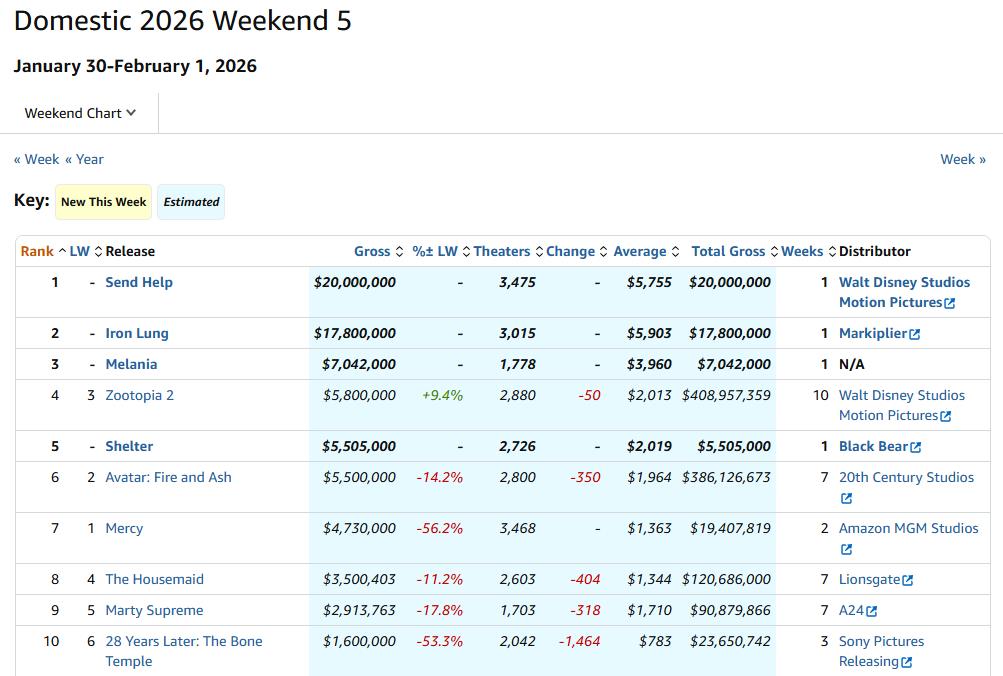The image size is (1003, 676).
Task: Open Avatar: Fire and Ash release
Action: (x=168, y=477)
